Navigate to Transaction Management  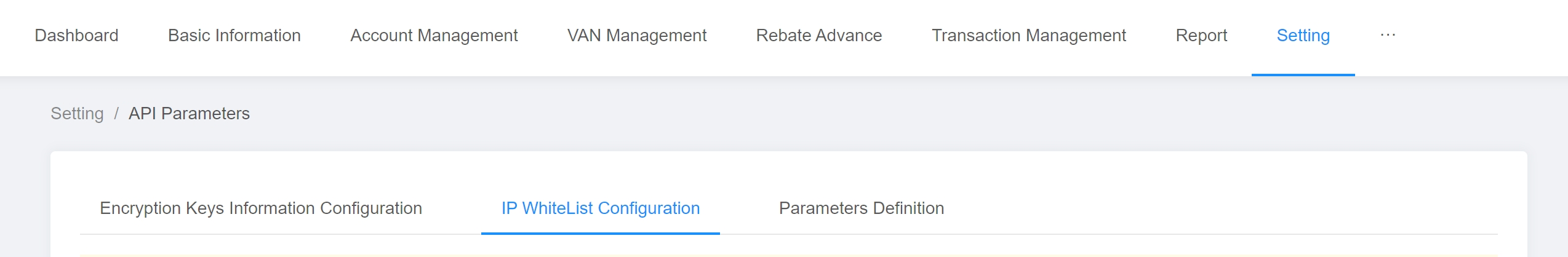(x=1028, y=35)
